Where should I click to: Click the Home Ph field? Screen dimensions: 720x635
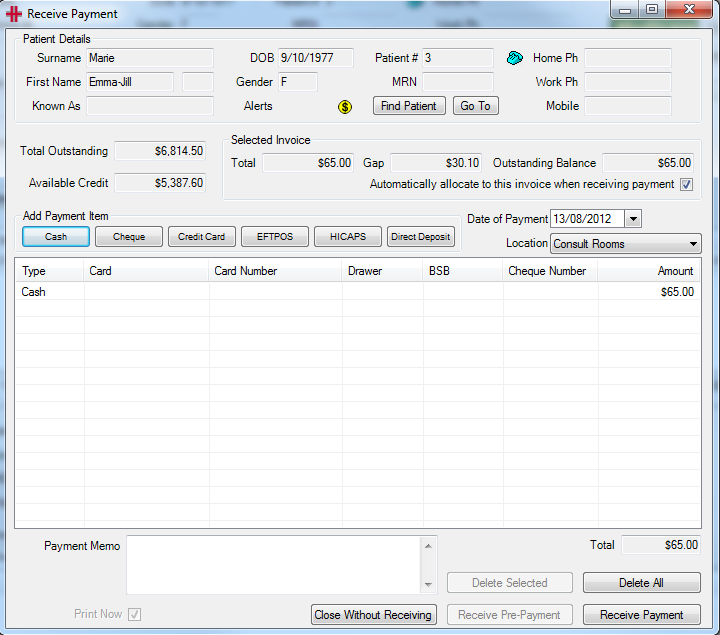(628, 58)
